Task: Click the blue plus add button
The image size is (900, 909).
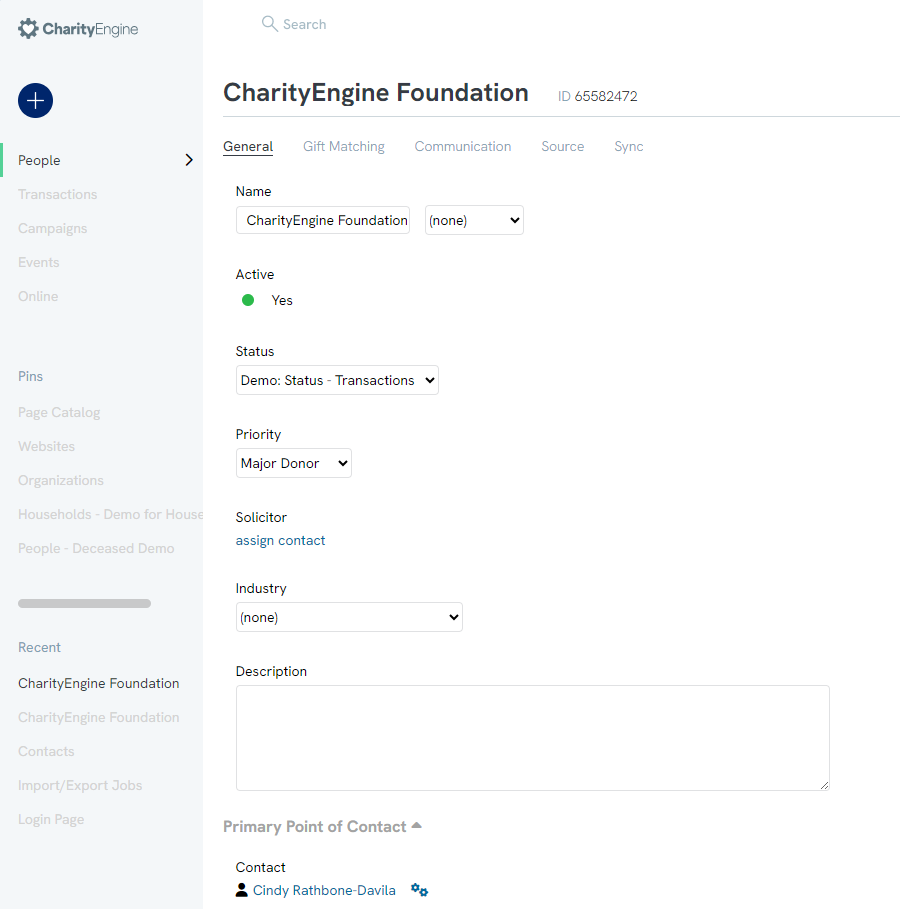Action: point(35,101)
